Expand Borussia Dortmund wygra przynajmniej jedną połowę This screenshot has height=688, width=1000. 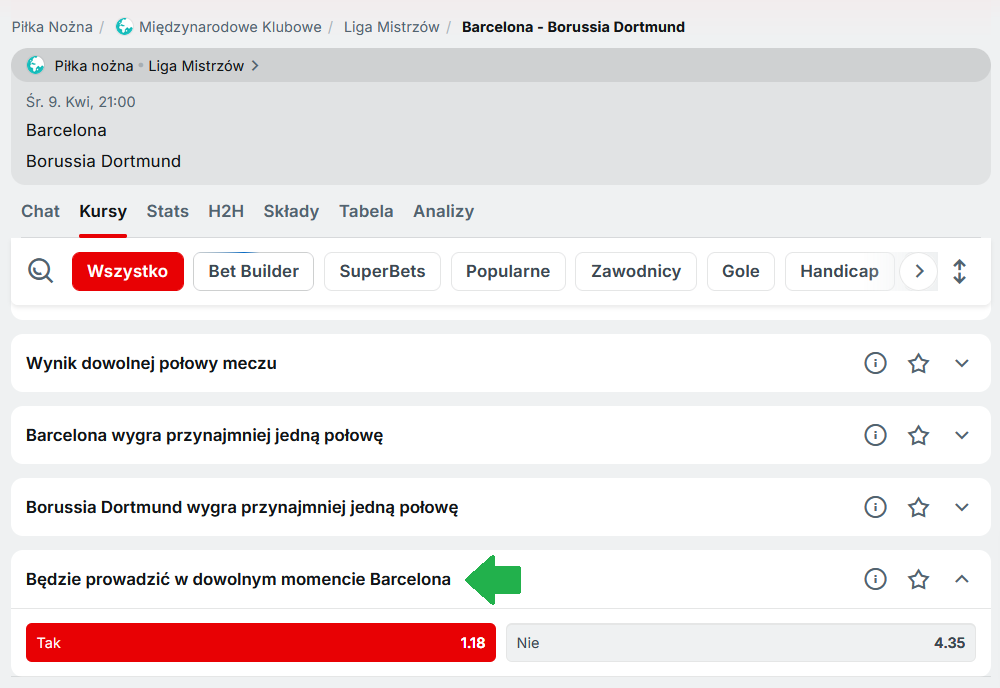click(x=962, y=507)
